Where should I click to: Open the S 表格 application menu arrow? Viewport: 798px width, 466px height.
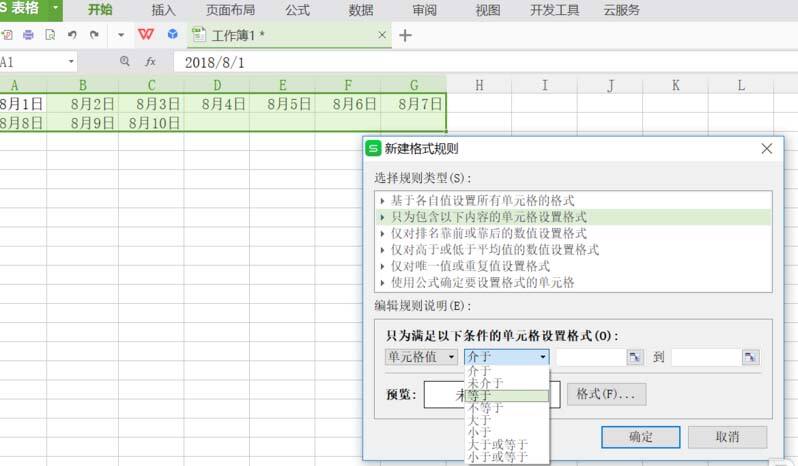coord(55,9)
